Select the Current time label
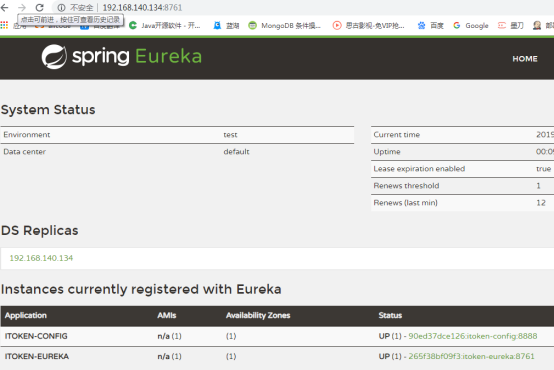 pyautogui.click(x=397, y=135)
